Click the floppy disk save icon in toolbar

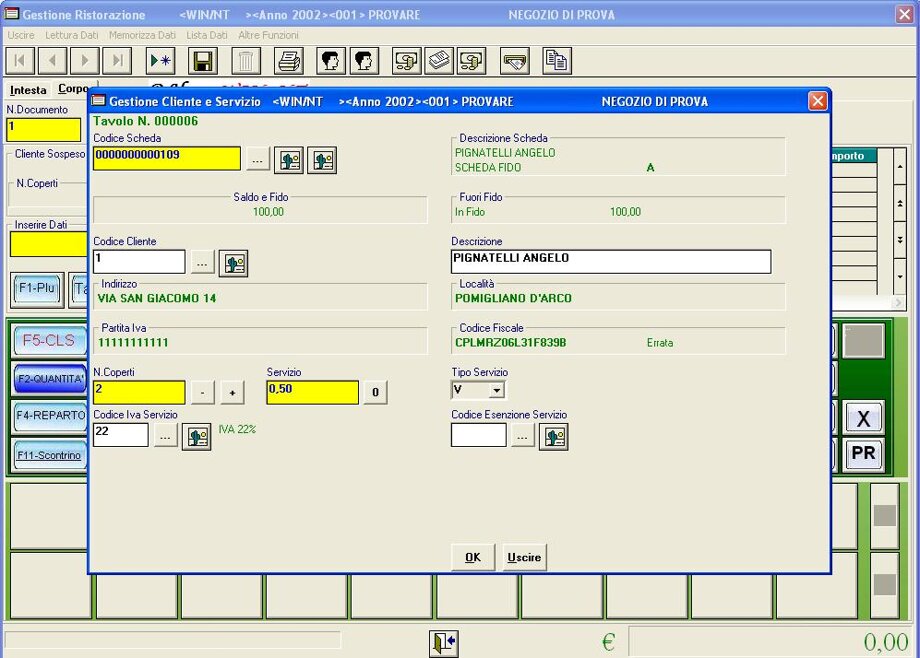coord(203,61)
